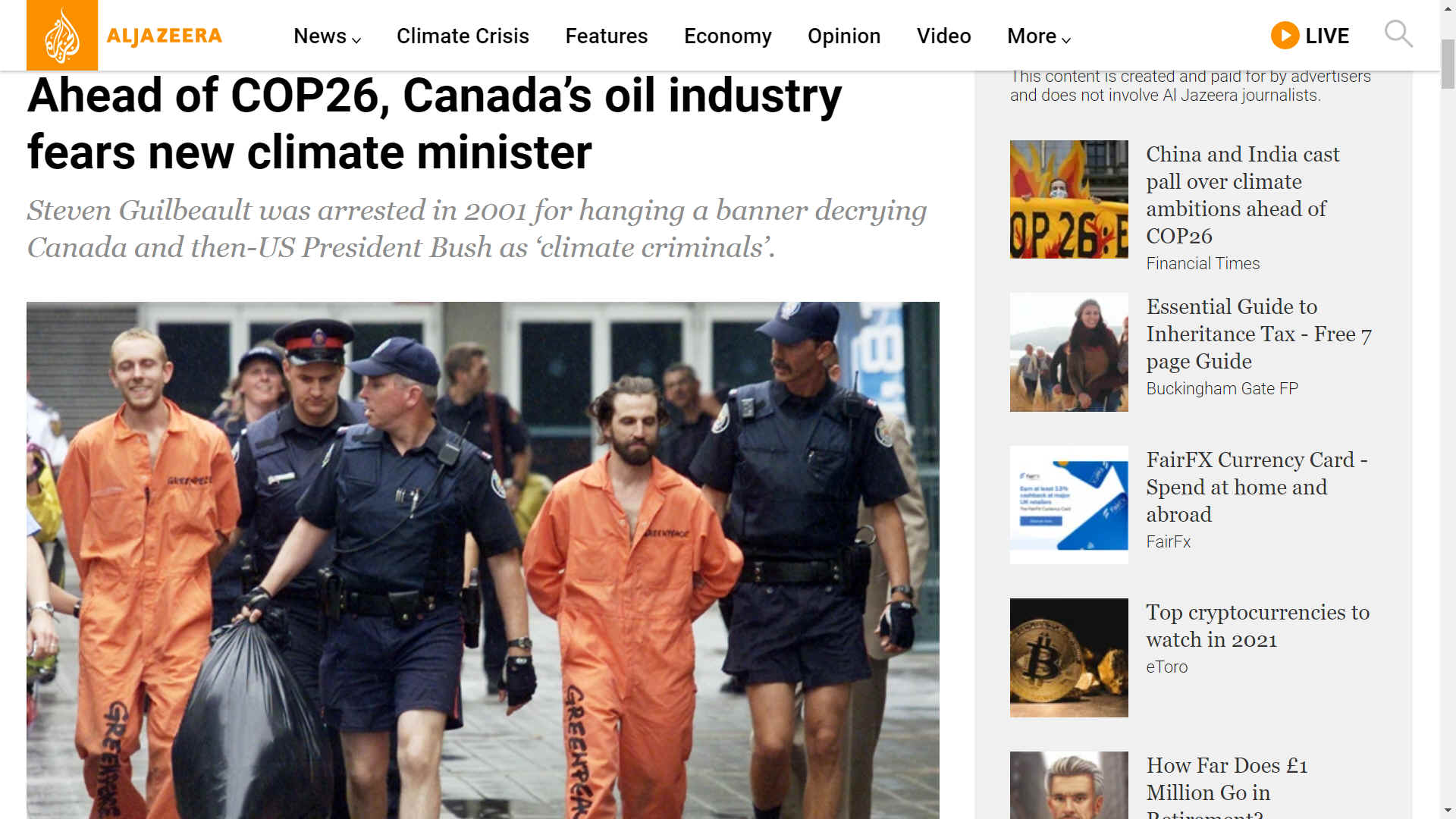This screenshot has width=1456, height=819.
Task: Open Top cryptocurrencies to watch in 2021
Action: coord(1257,626)
